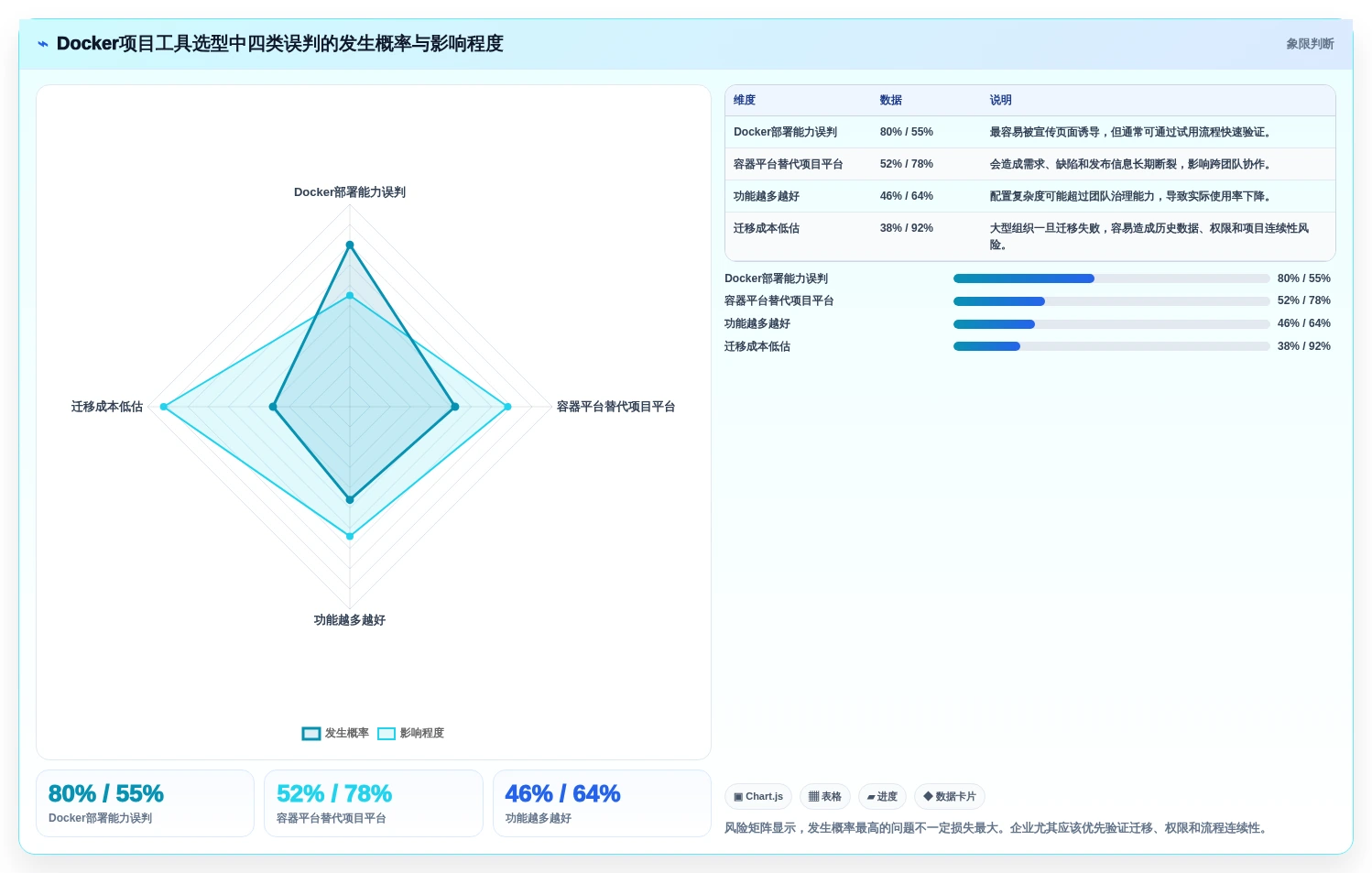The width and height of the screenshot is (1372, 873).
Task: Select table row 功能越多越好
Action: [x=1030, y=196]
